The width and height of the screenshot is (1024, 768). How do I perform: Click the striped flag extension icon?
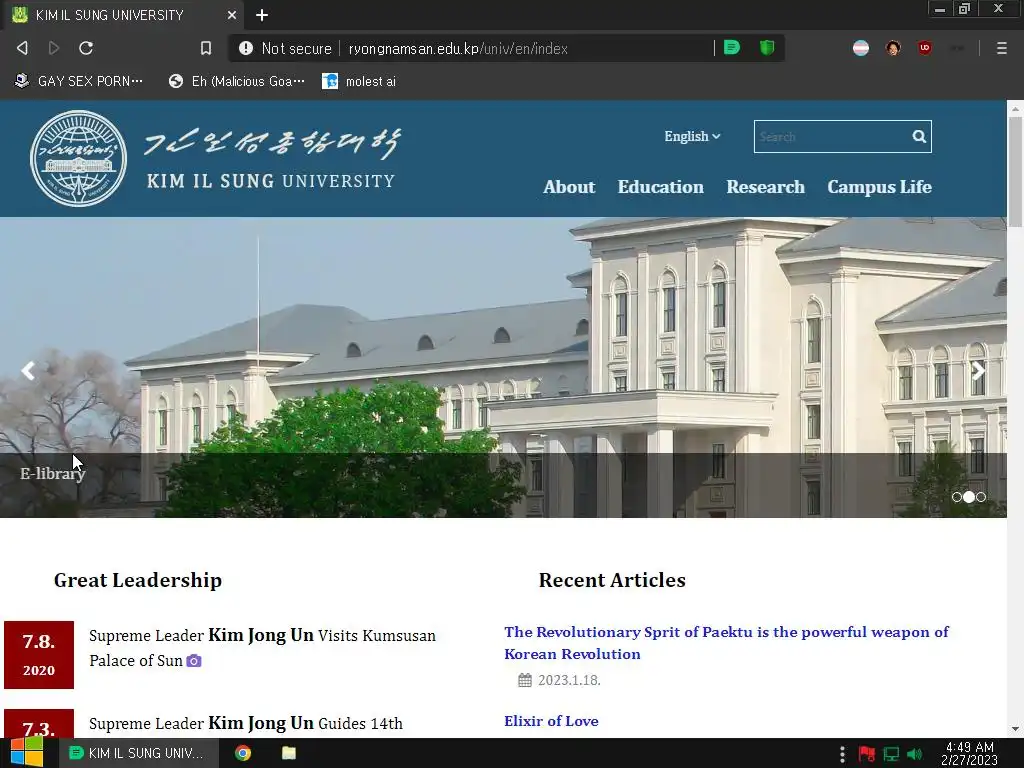click(861, 48)
